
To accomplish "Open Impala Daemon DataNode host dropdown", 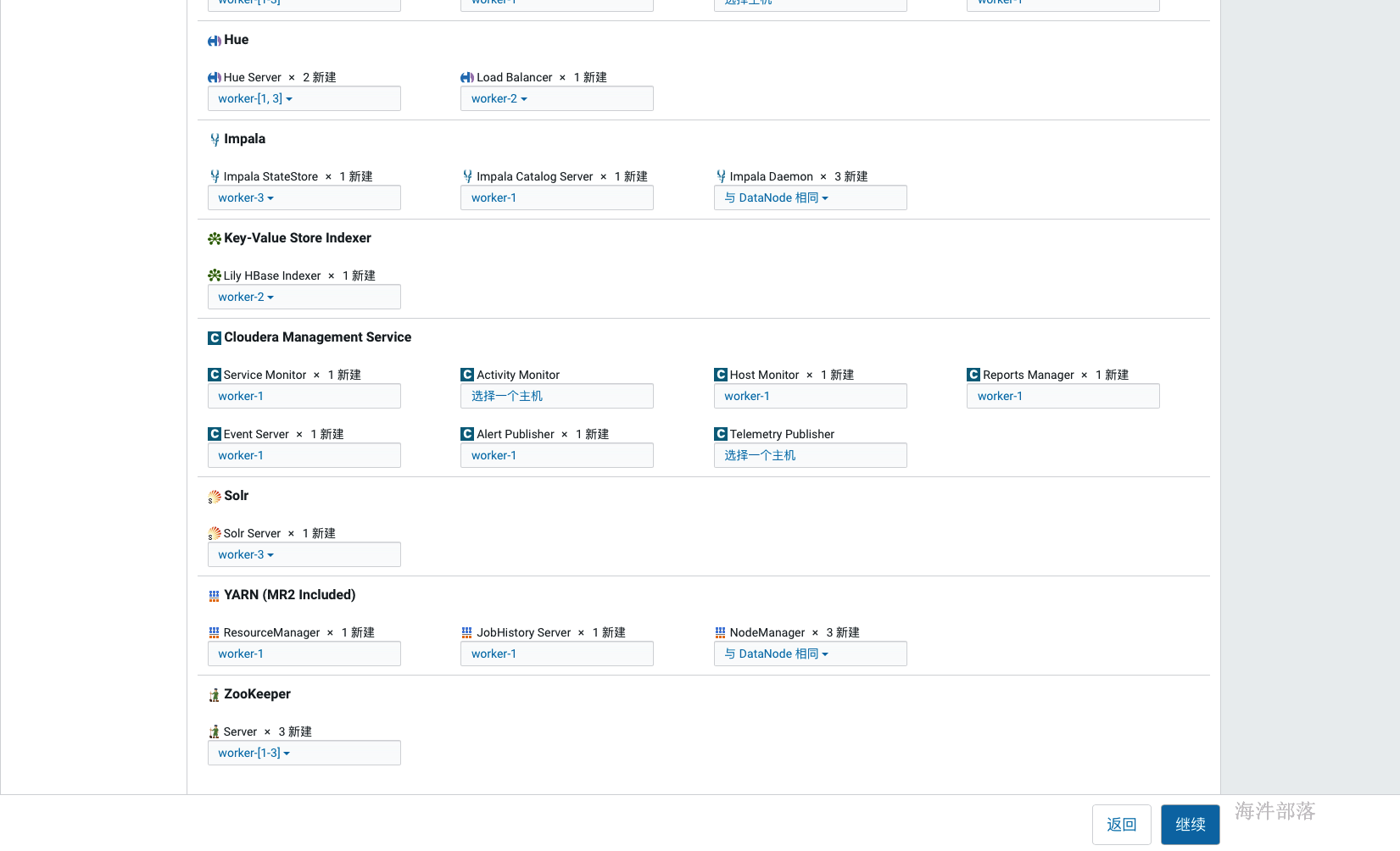I will [x=811, y=198].
